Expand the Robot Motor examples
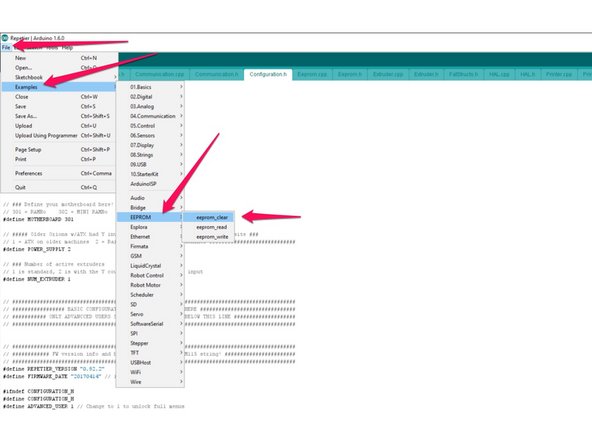The height and width of the screenshot is (444, 592). point(150,285)
